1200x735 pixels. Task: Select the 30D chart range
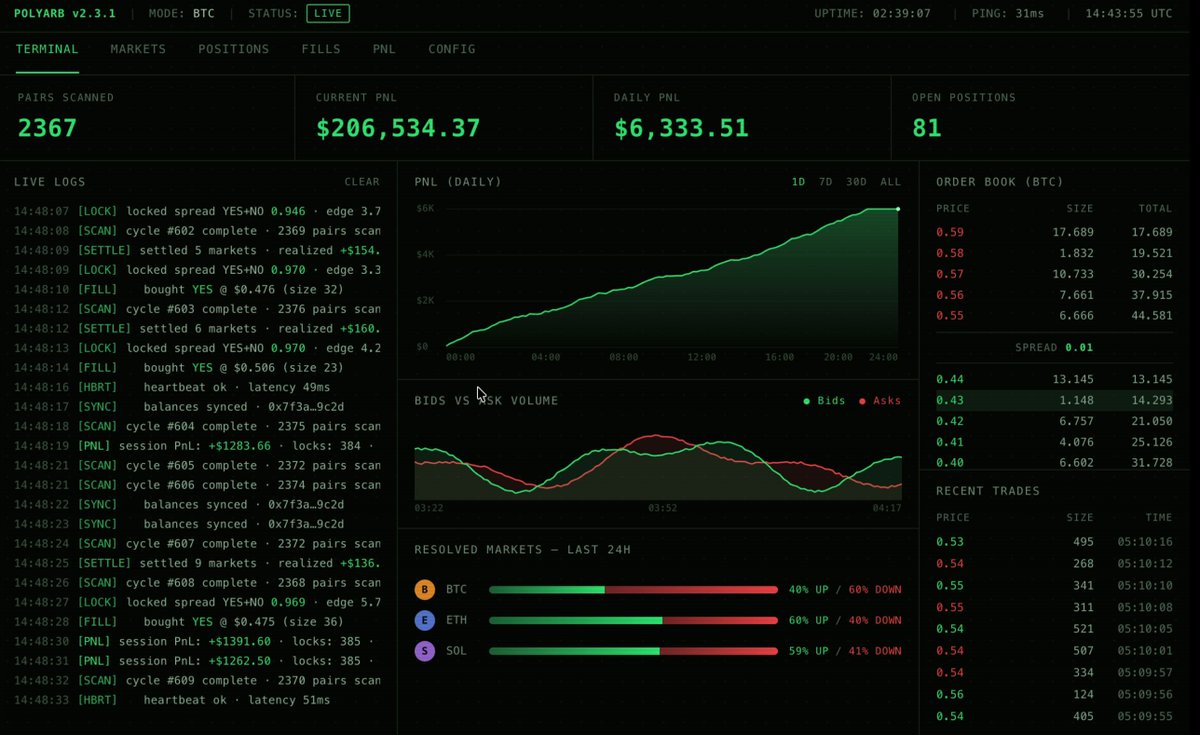click(856, 182)
